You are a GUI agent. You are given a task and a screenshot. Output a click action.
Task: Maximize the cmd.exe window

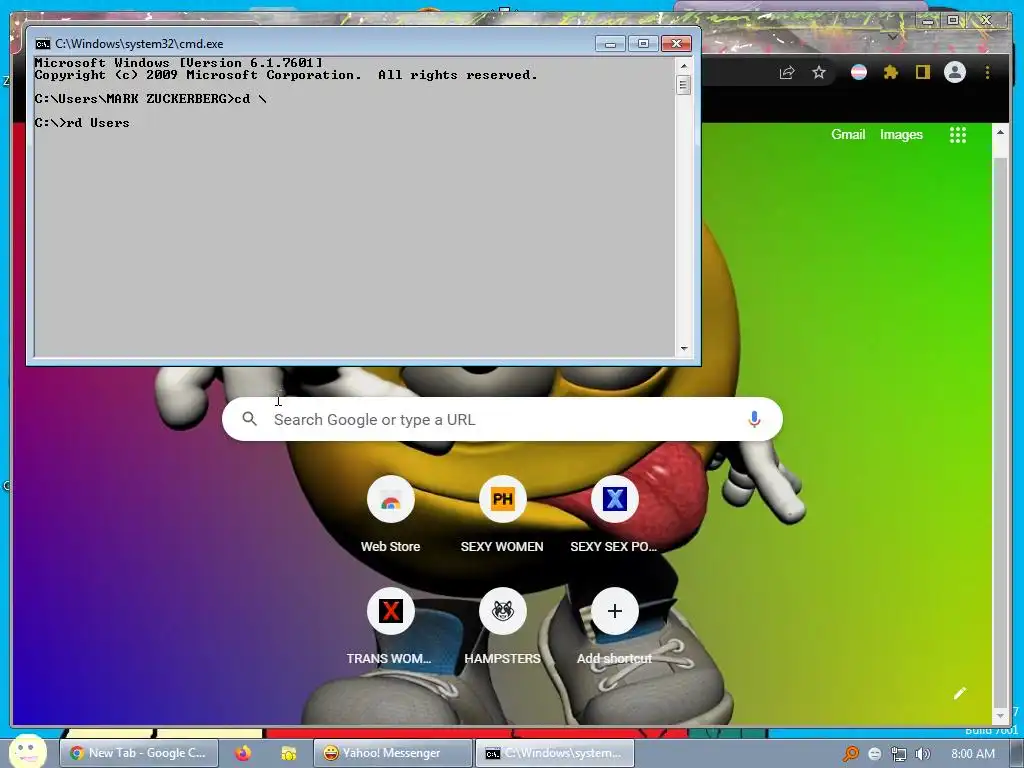(643, 43)
